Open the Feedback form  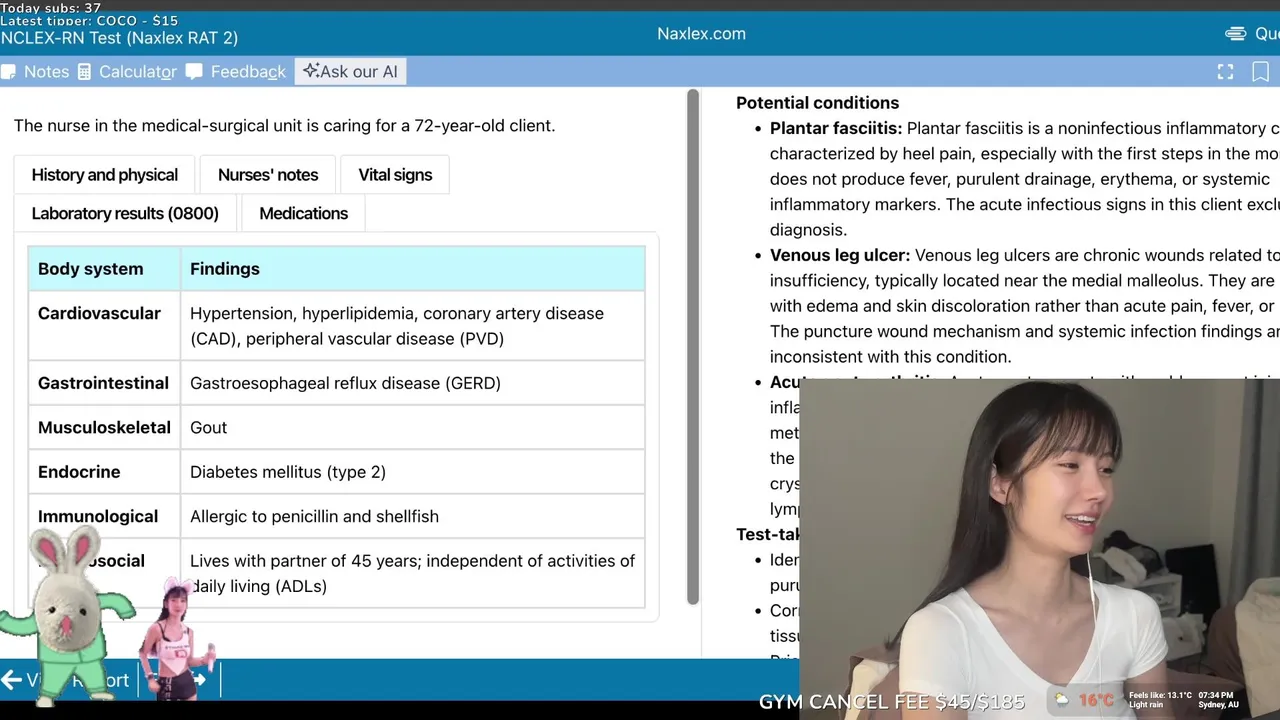[x=236, y=72]
